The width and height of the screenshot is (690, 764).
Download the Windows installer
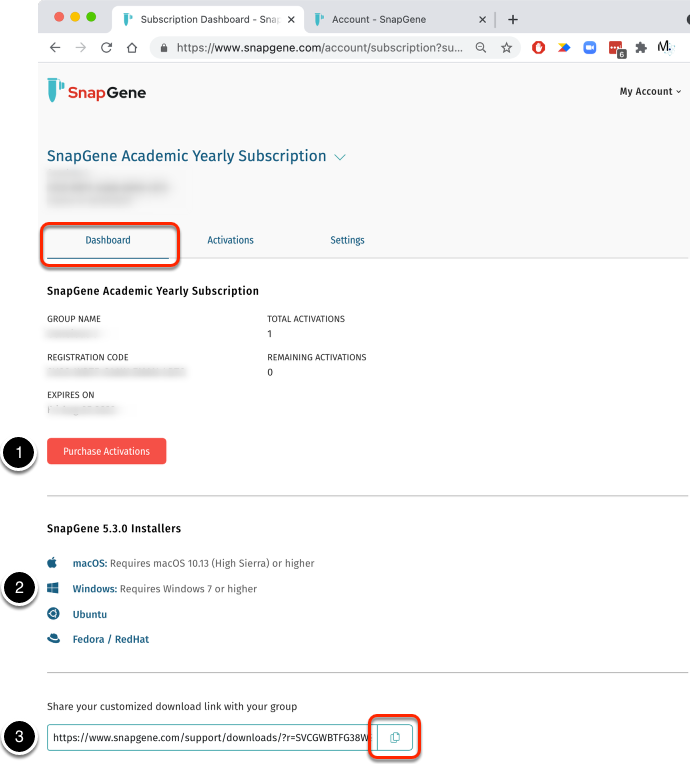pos(95,589)
